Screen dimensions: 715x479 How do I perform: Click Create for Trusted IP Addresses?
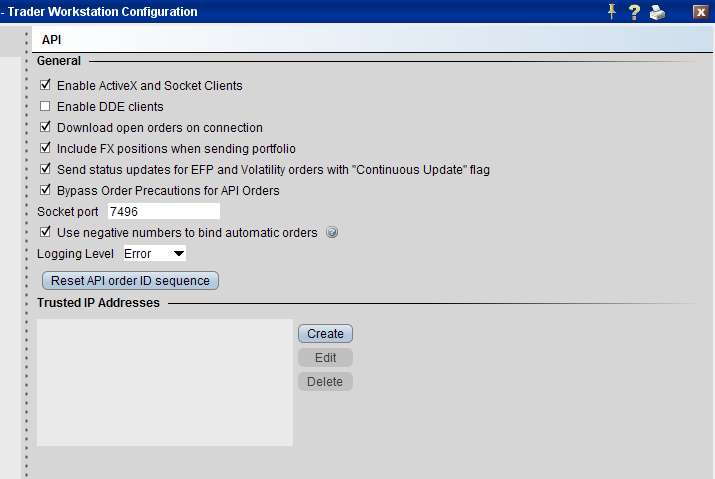click(x=325, y=334)
